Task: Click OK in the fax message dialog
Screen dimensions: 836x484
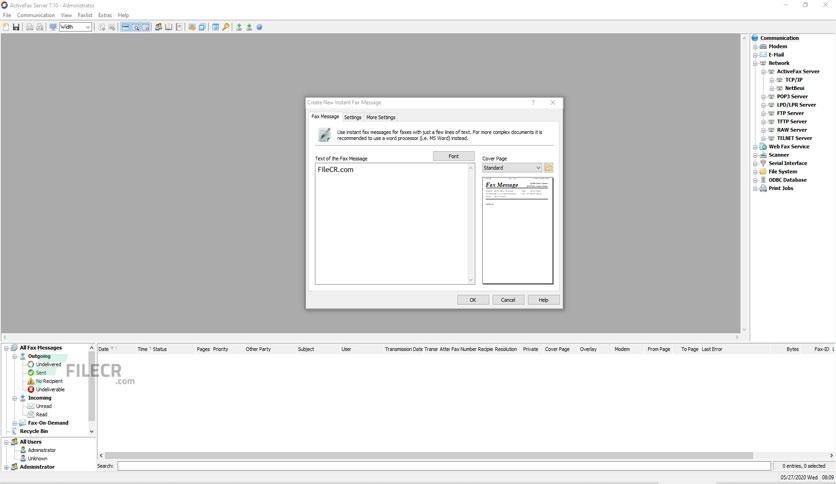Action: (473, 300)
